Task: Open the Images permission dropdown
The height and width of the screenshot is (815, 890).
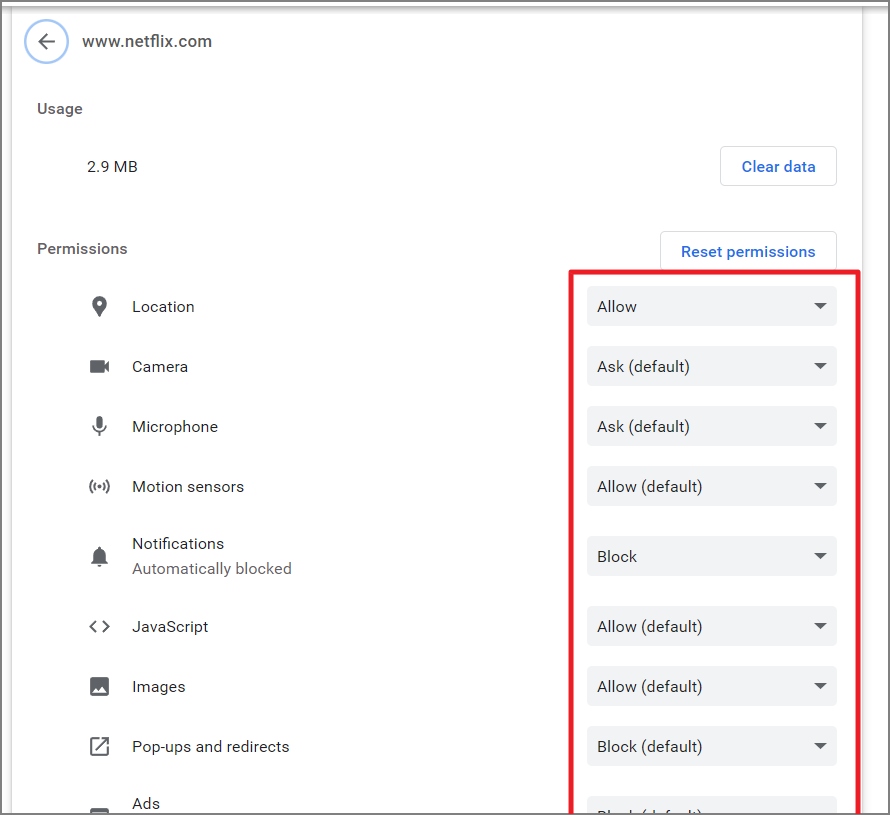Action: click(712, 686)
